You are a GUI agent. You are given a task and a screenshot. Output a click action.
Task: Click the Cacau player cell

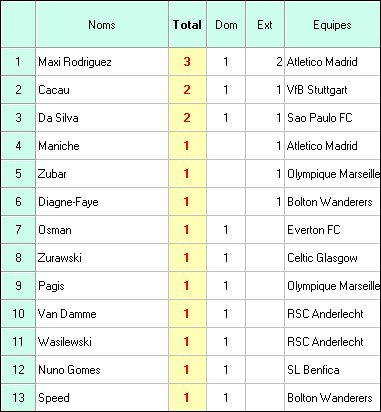click(x=102, y=90)
